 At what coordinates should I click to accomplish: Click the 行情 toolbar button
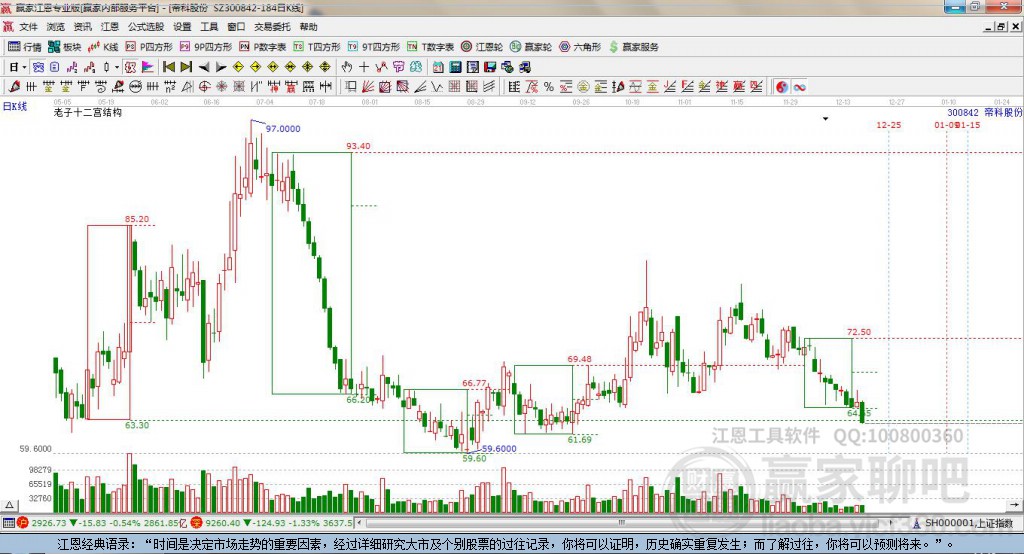[25, 47]
